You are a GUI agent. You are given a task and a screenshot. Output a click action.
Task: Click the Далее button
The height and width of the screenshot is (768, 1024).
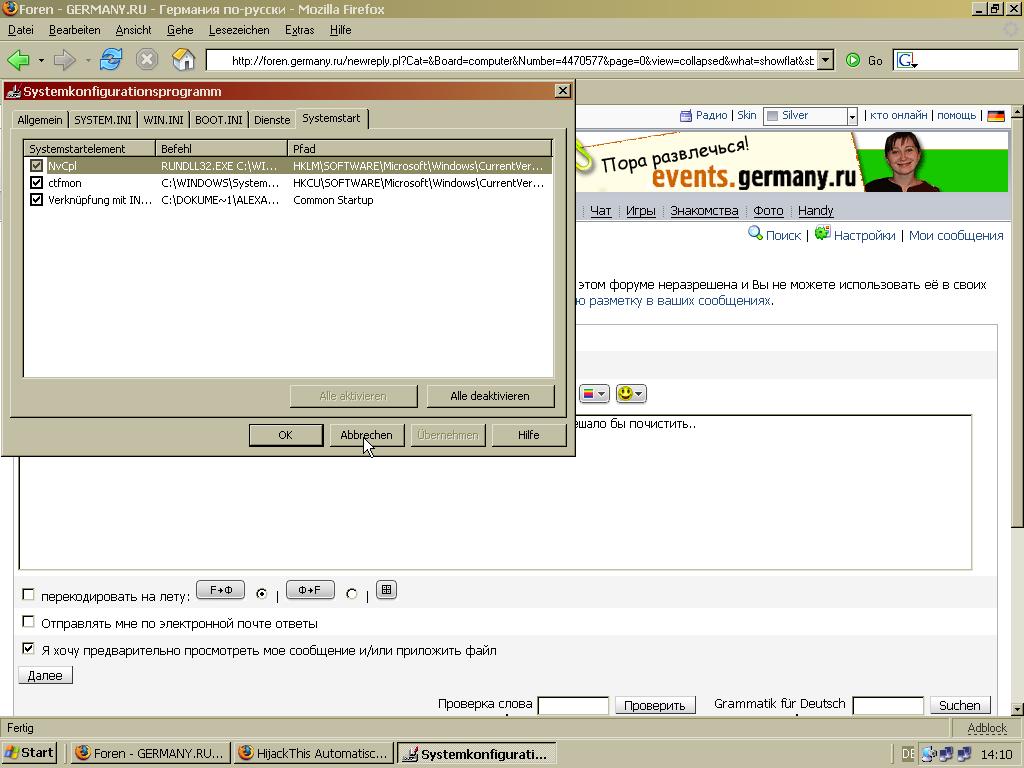[45, 675]
